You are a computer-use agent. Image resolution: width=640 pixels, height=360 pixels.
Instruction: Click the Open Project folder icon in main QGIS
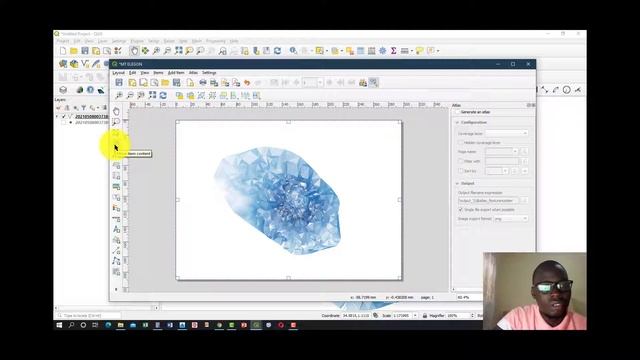coord(74,51)
